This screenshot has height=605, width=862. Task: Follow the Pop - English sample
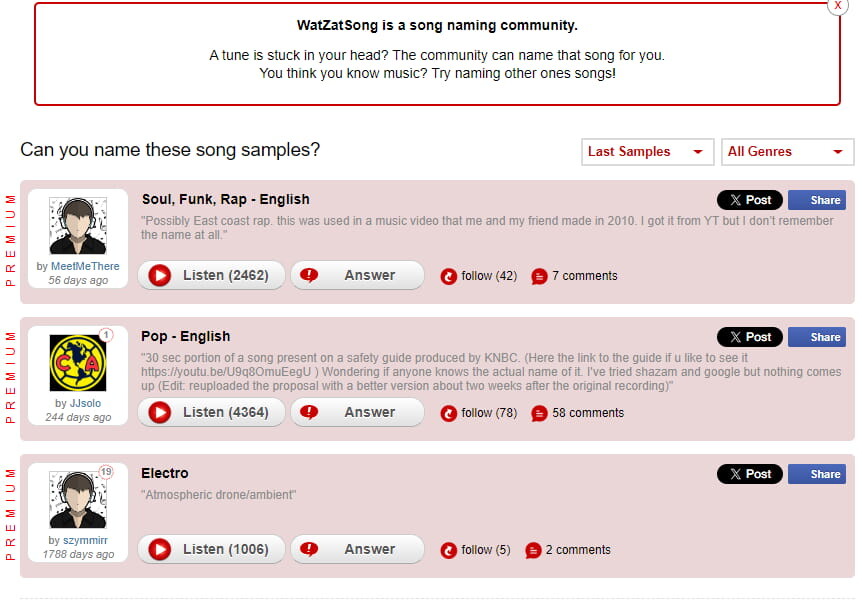[478, 413]
